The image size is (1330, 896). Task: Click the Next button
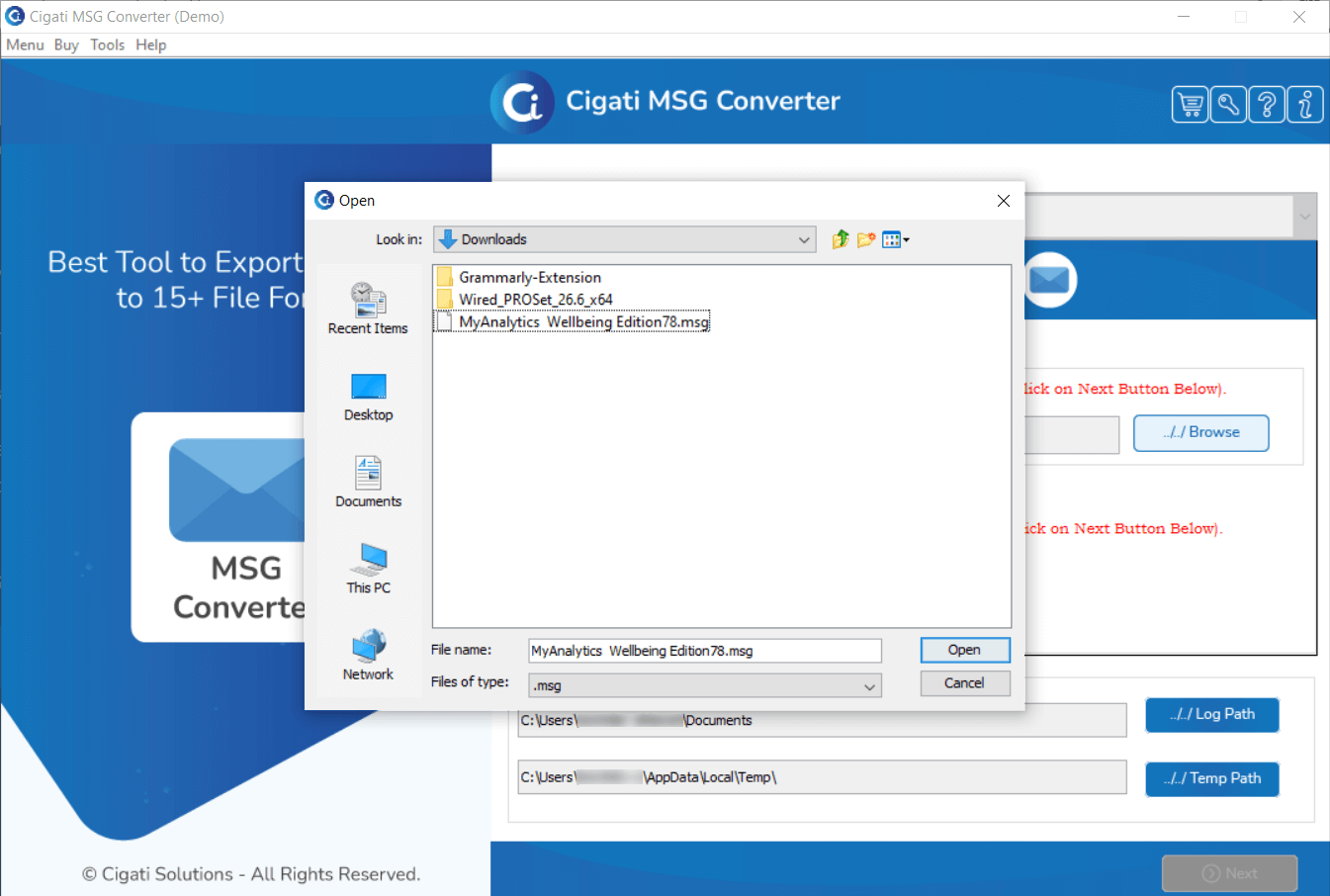[x=1230, y=873]
